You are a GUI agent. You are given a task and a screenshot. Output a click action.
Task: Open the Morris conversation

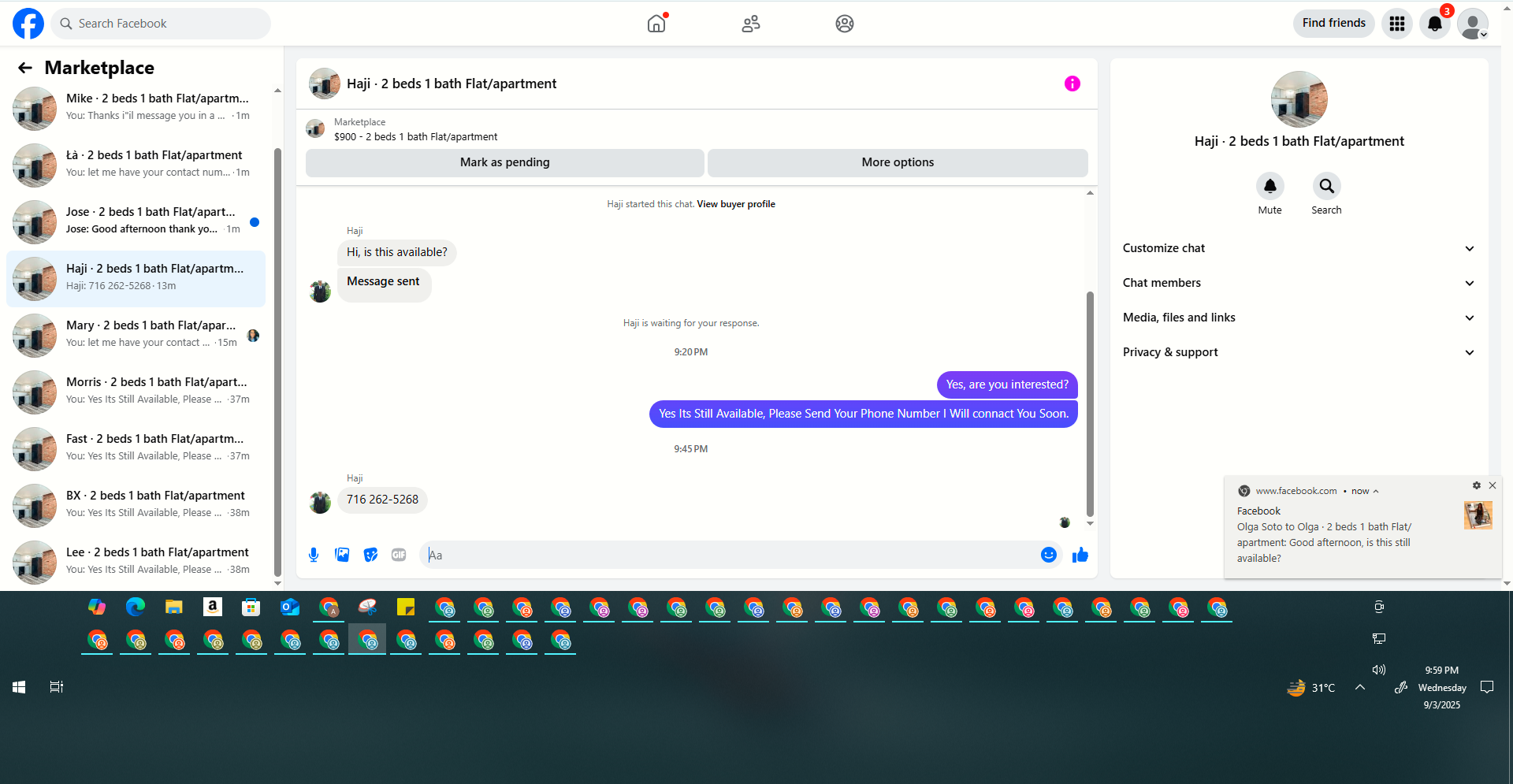pyautogui.click(x=136, y=392)
